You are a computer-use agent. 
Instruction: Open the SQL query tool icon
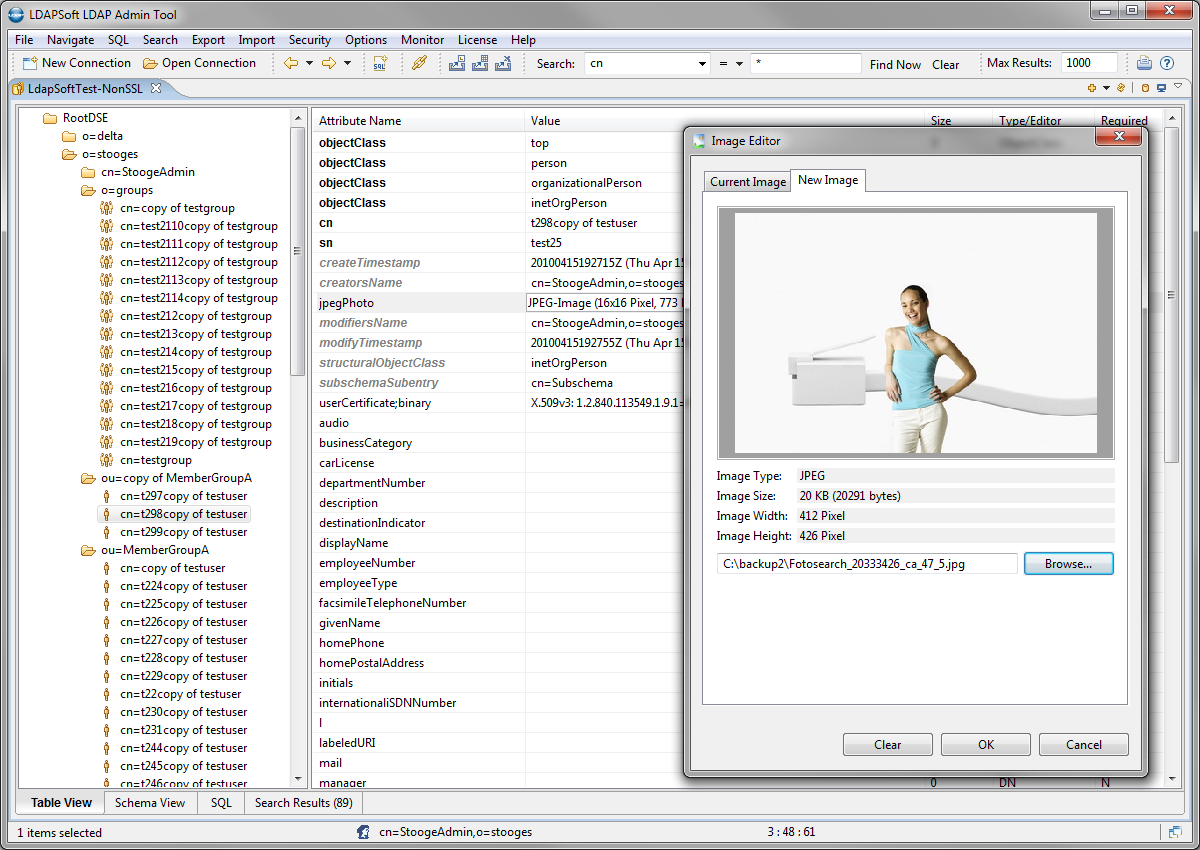click(x=380, y=63)
